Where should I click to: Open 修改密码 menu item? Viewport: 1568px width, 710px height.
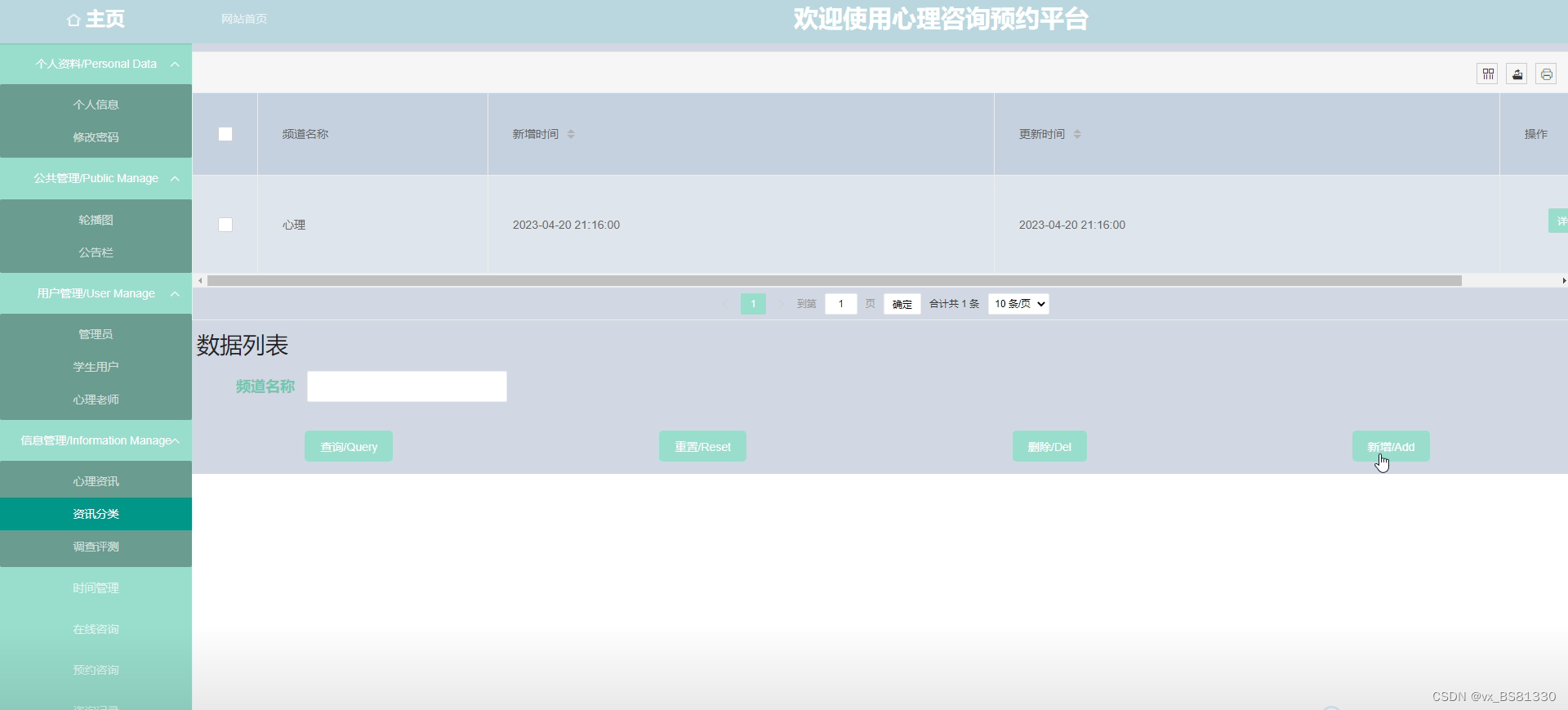(x=96, y=137)
